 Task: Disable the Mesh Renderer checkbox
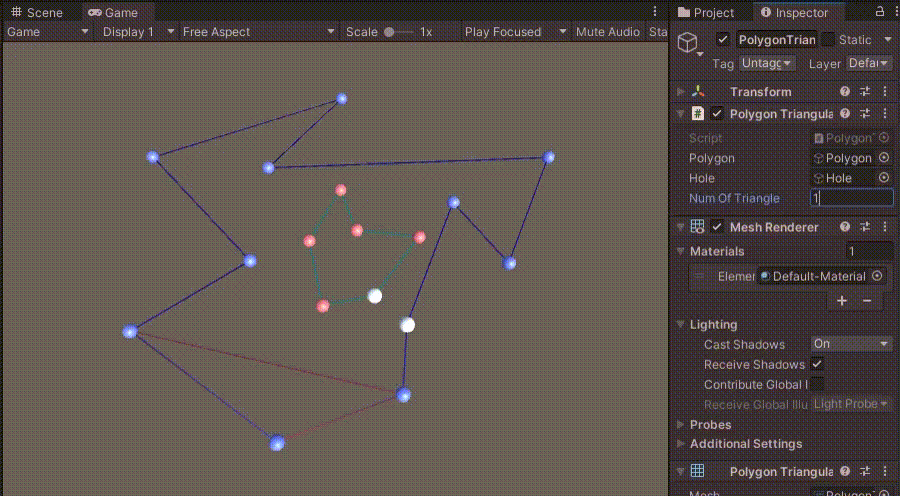717,227
